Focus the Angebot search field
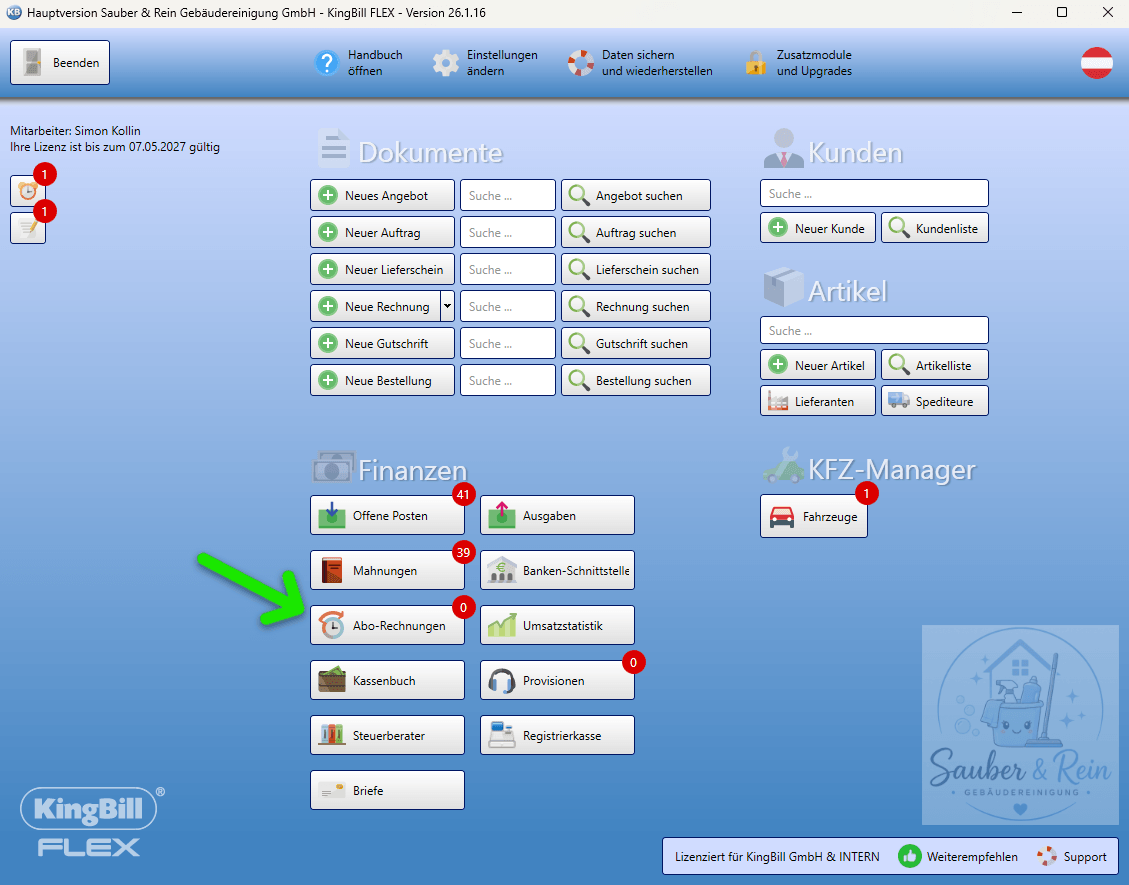The image size is (1129, 885). (x=508, y=195)
